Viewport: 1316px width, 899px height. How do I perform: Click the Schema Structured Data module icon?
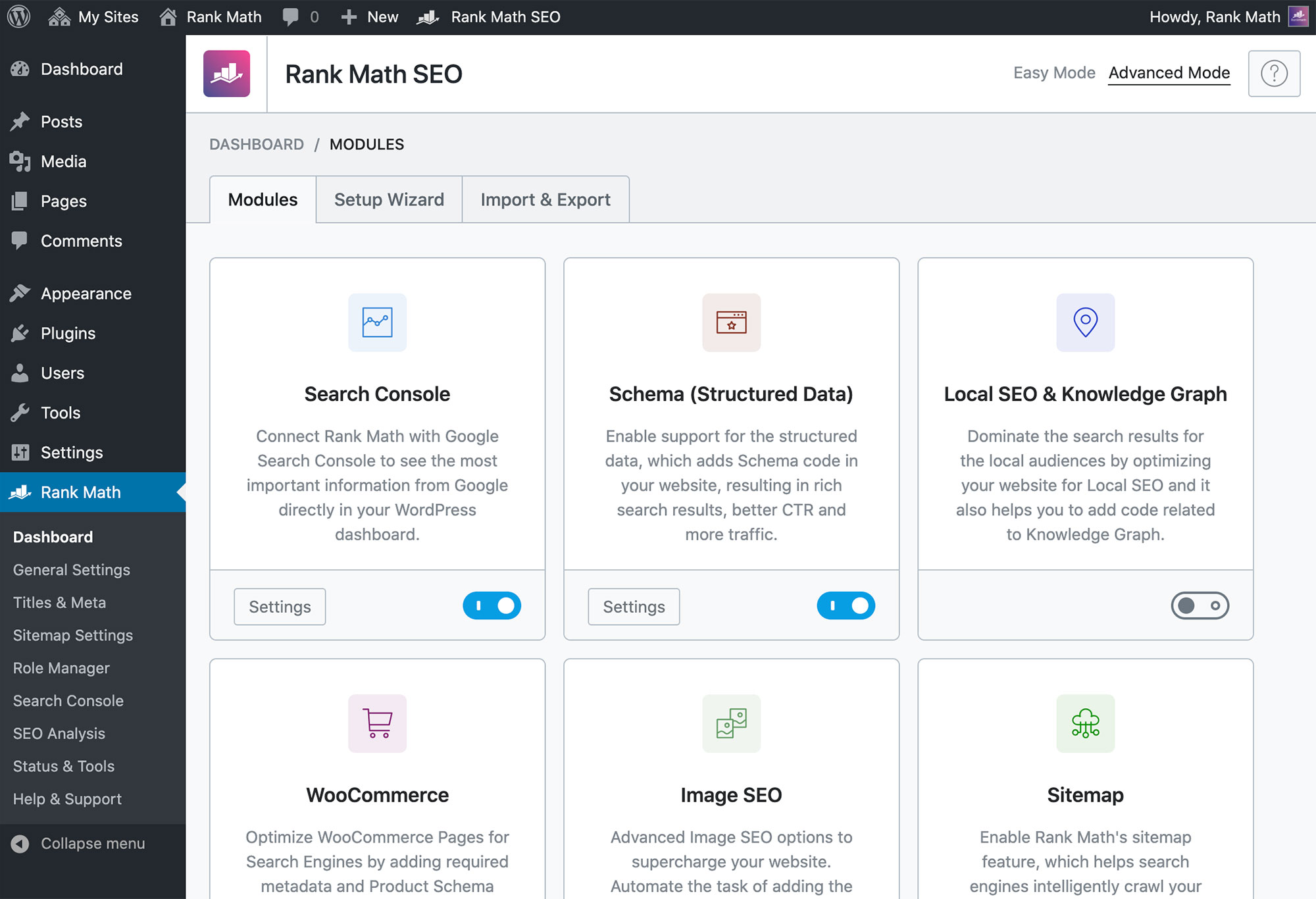point(731,322)
